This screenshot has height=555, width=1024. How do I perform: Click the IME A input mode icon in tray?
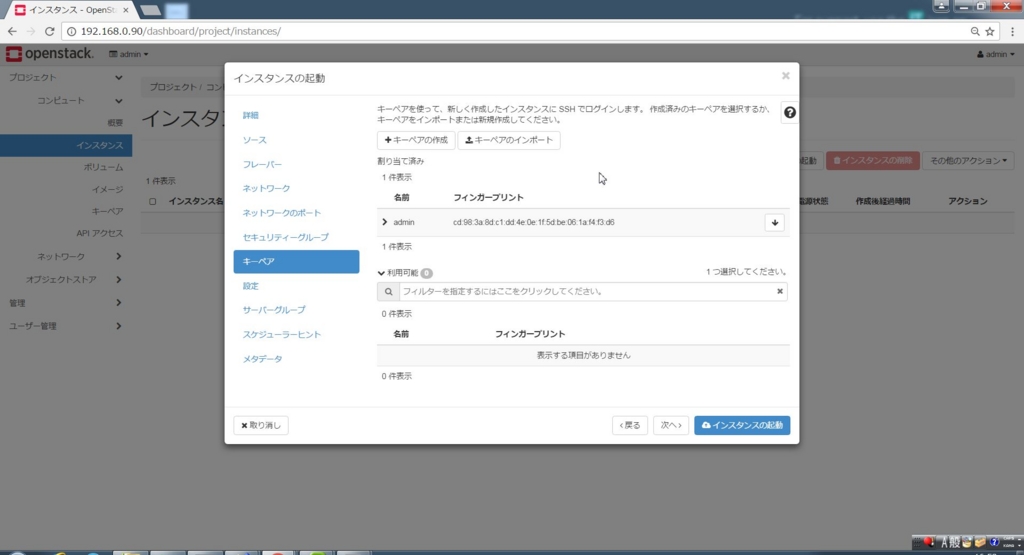click(x=944, y=542)
